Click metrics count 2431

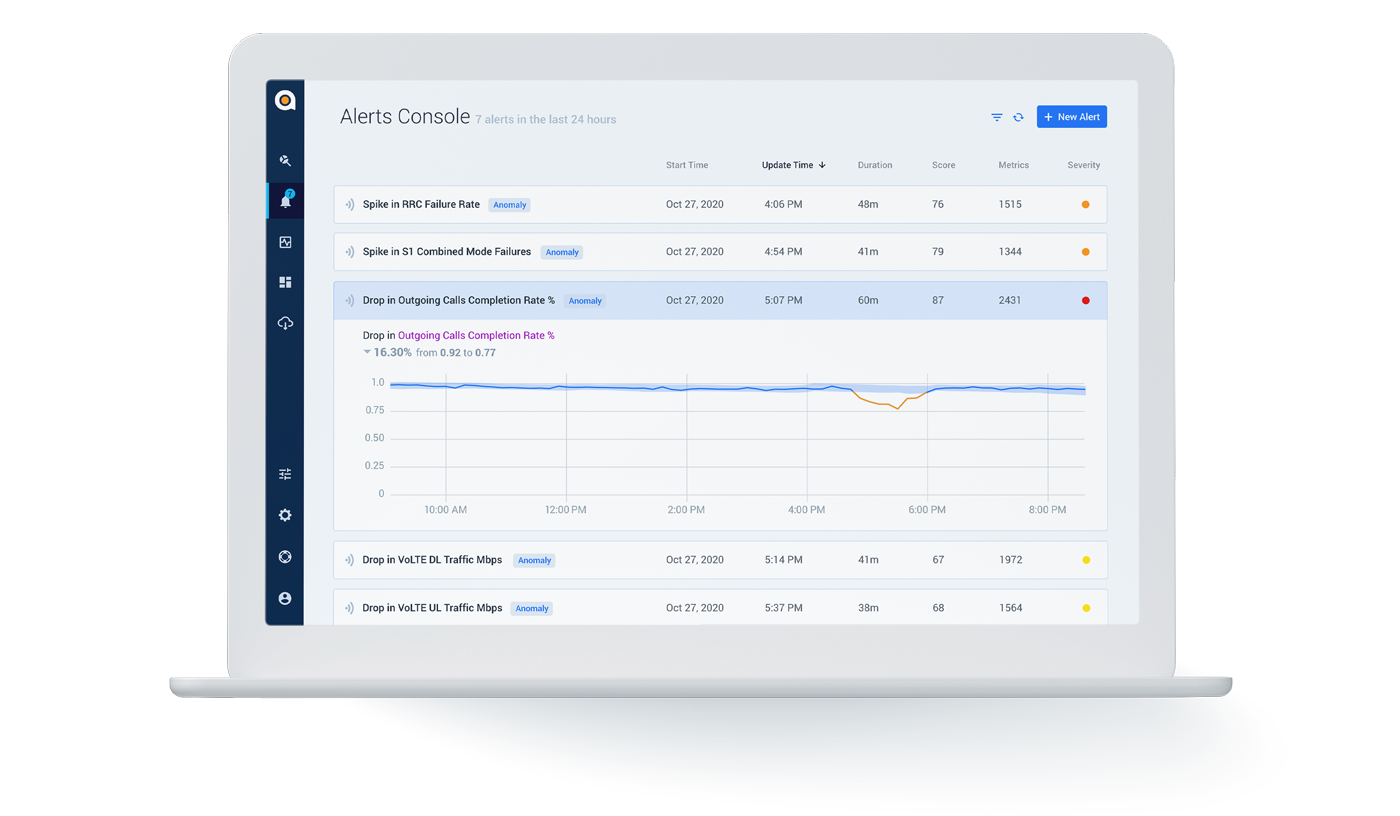1010,300
